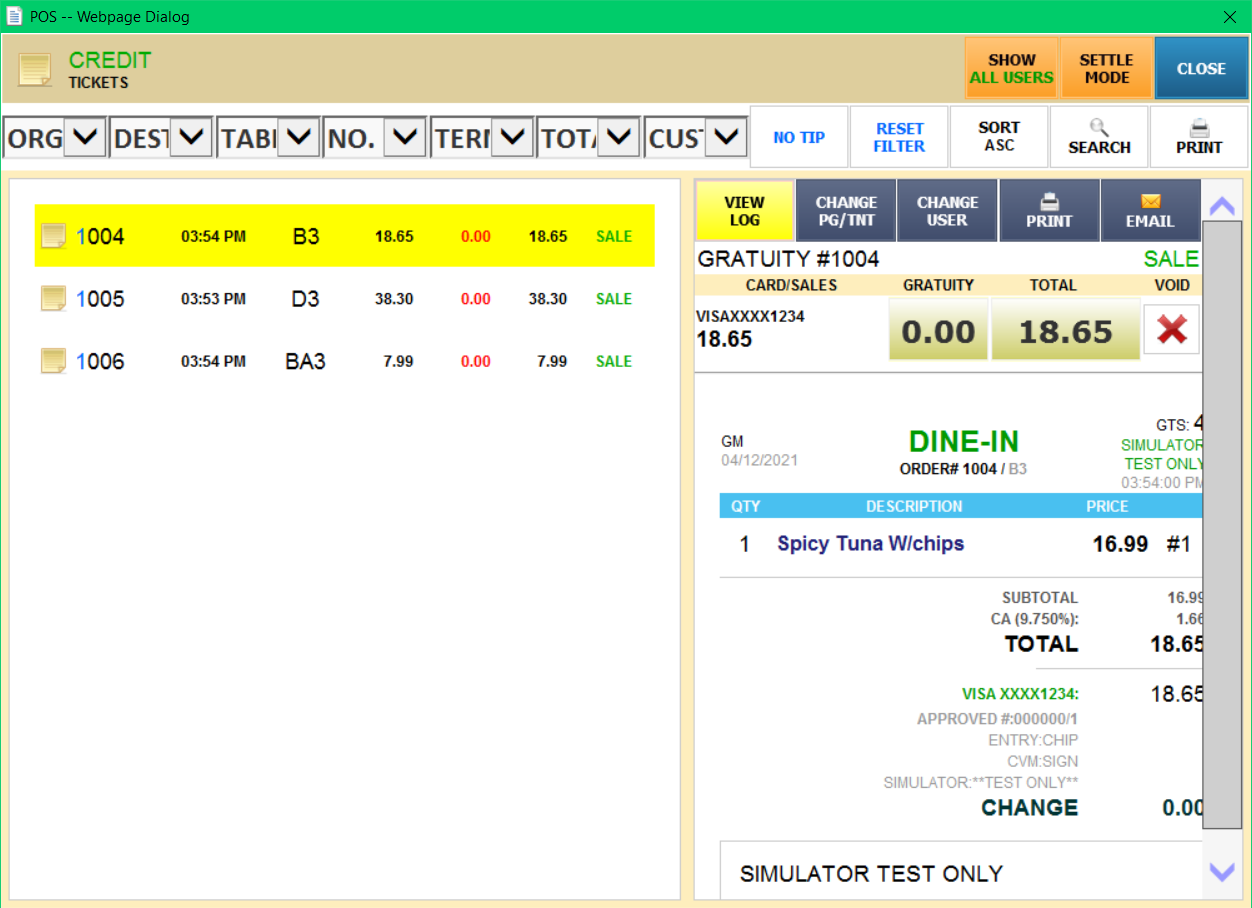Image resolution: width=1252 pixels, height=908 pixels.
Task: Click Change PG/TNT button
Action: point(846,211)
